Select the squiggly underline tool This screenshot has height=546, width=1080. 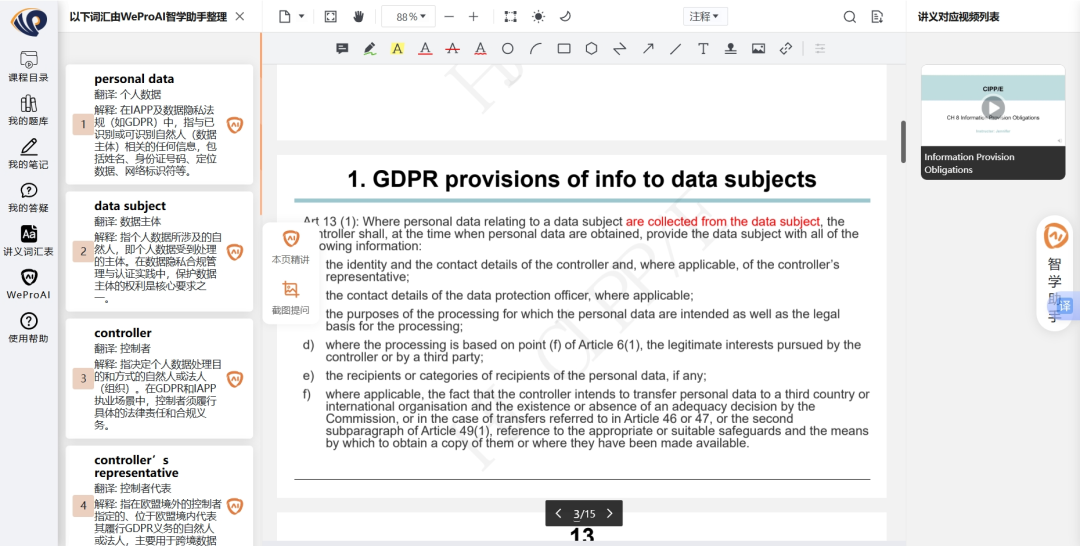click(x=480, y=48)
